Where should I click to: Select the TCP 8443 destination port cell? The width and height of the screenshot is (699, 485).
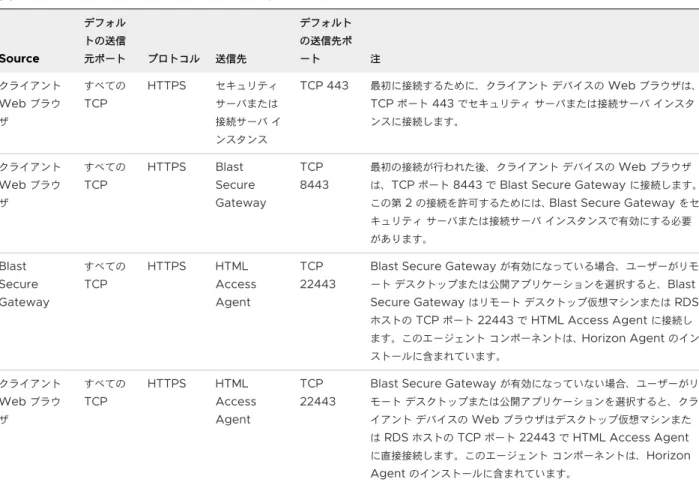click(x=314, y=176)
